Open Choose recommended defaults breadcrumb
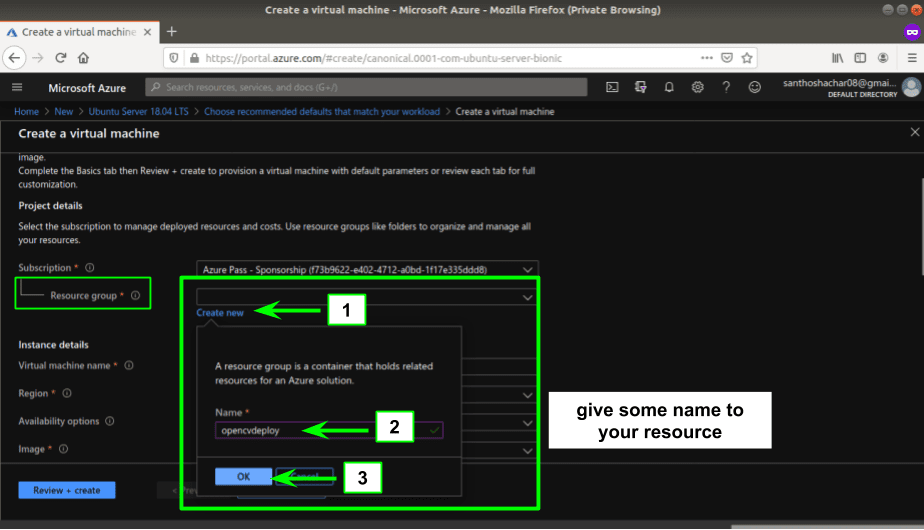The image size is (924, 530). coord(322,111)
